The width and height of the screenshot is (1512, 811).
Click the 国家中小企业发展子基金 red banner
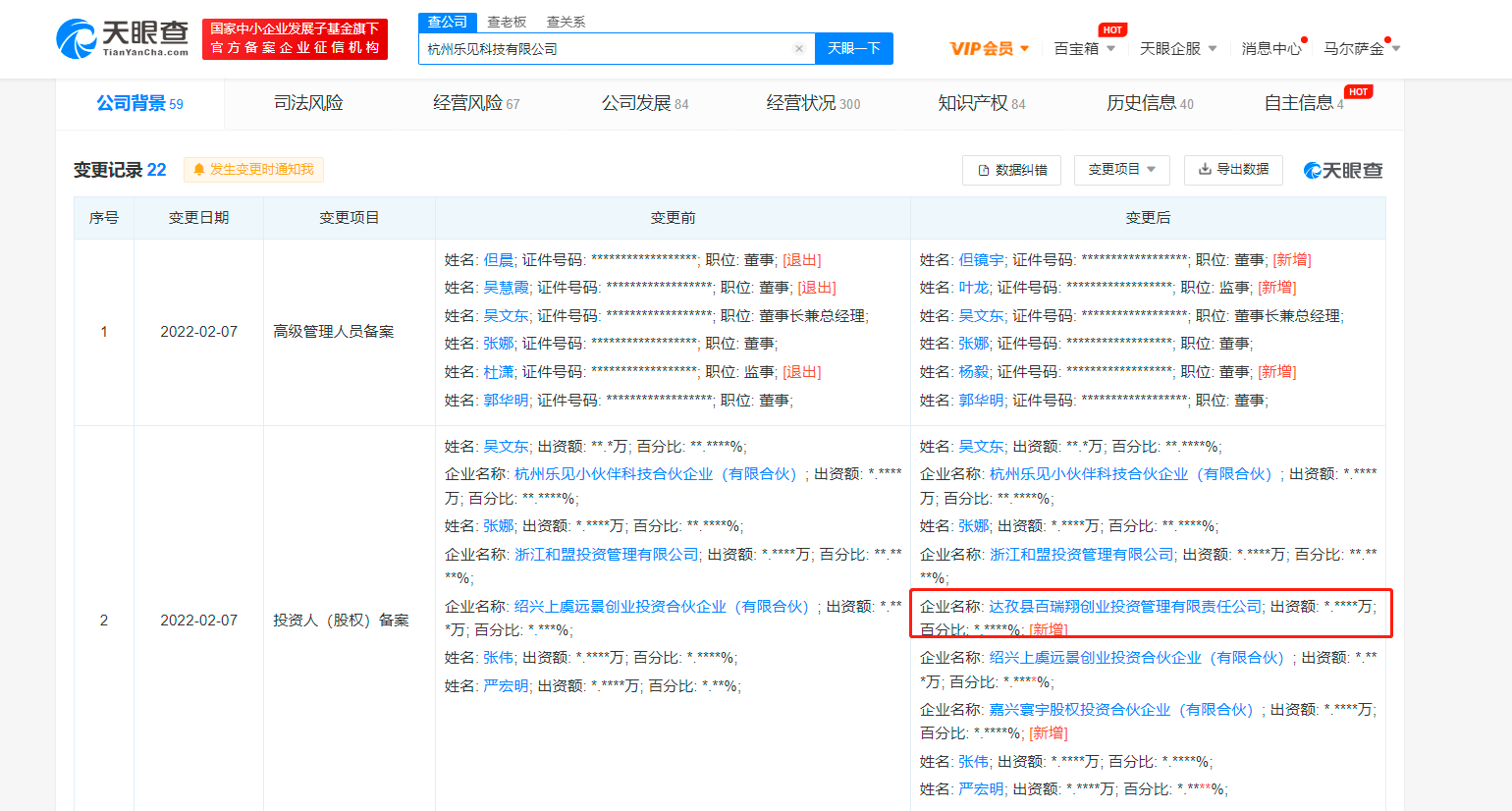[295, 39]
